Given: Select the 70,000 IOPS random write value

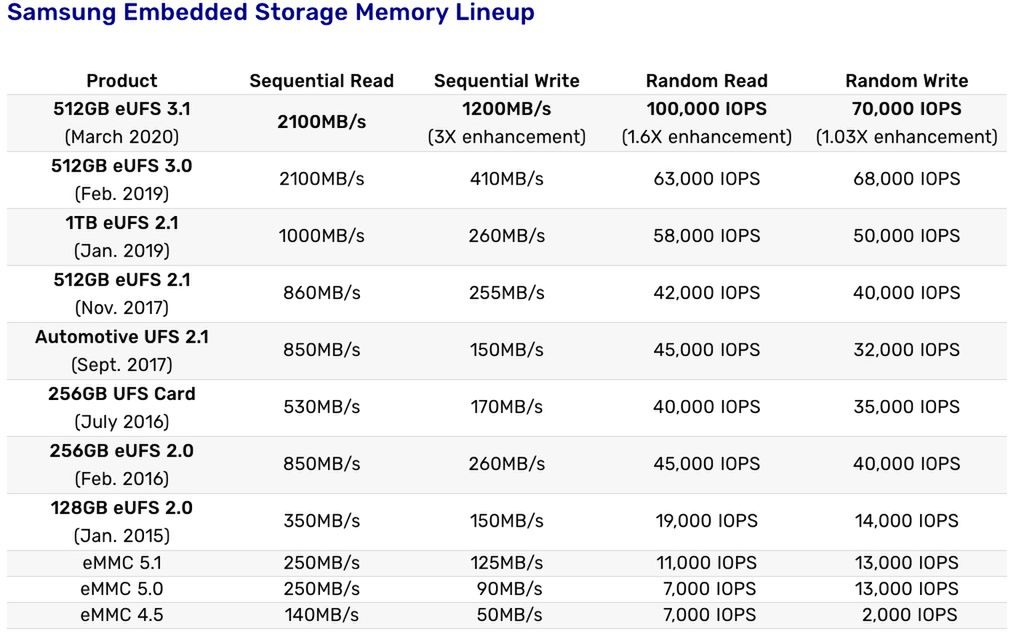Looking at the screenshot, I should coord(906,109).
